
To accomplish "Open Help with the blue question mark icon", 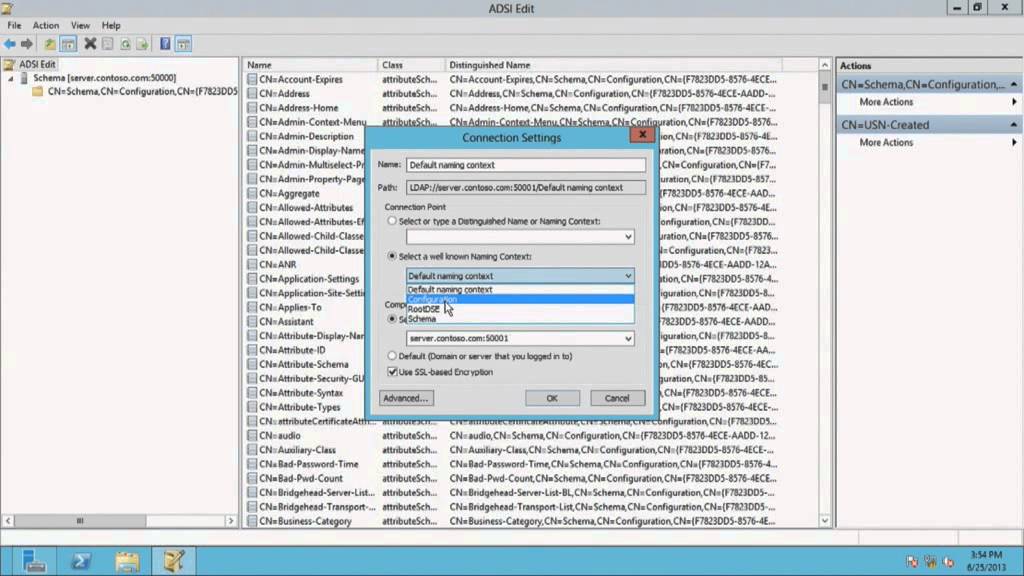I will [165, 44].
